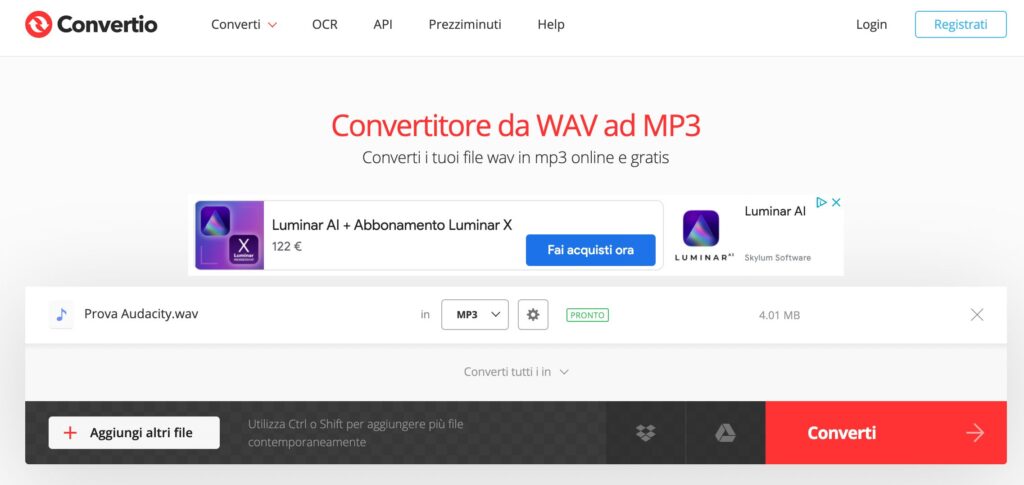
Task: Click the Registrati button
Action: tap(961, 24)
